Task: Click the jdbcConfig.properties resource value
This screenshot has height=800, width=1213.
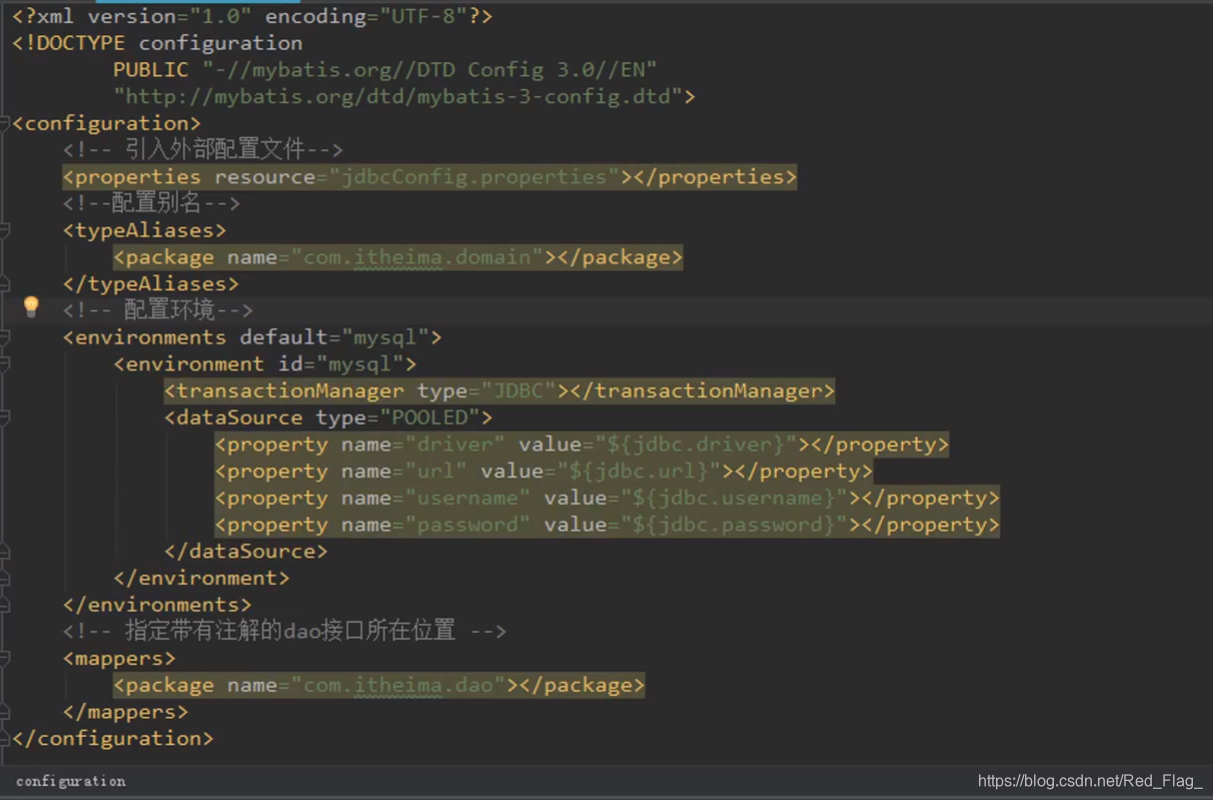Action: pos(475,177)
